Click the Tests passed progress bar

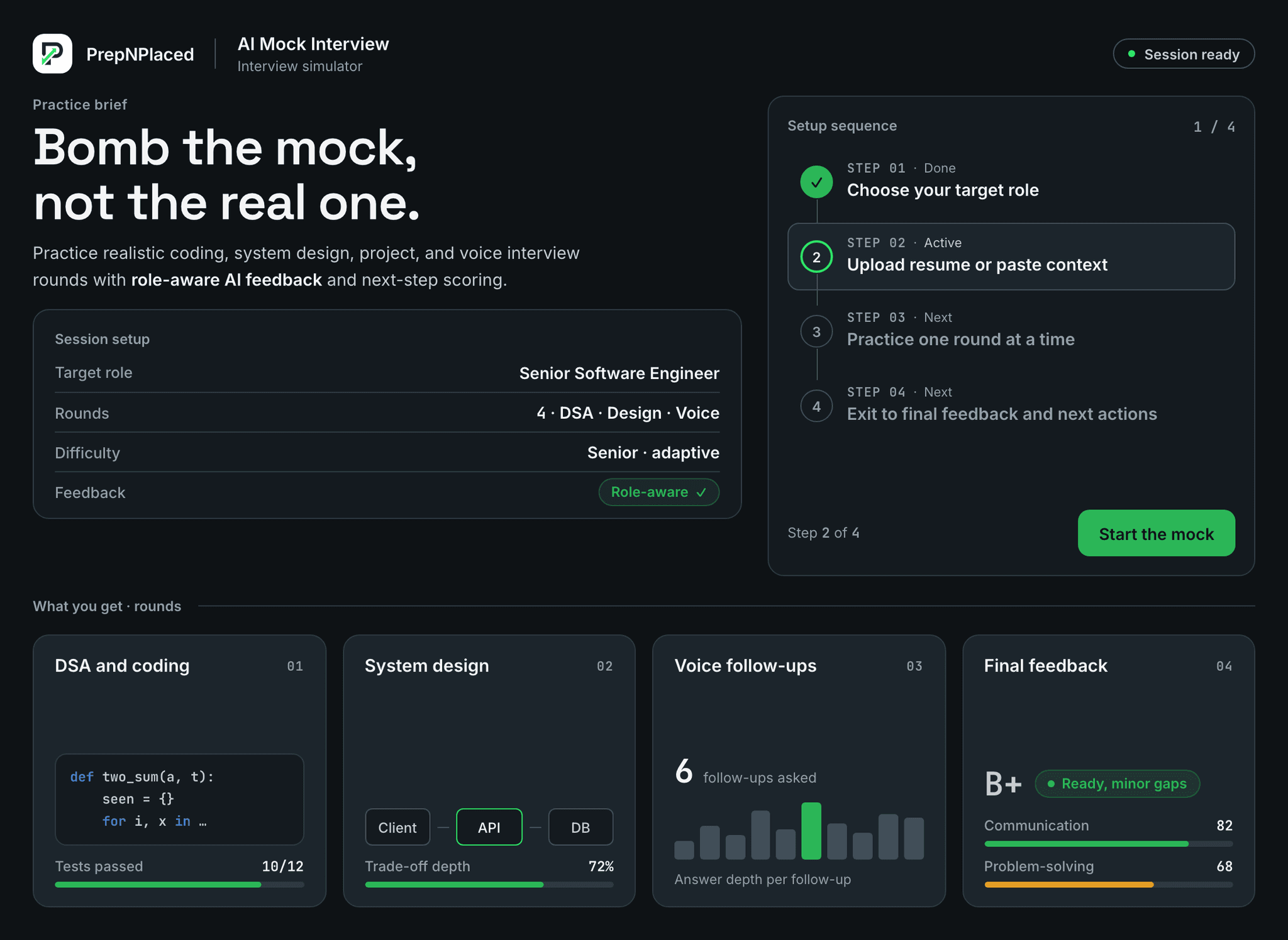pos(179,885)
